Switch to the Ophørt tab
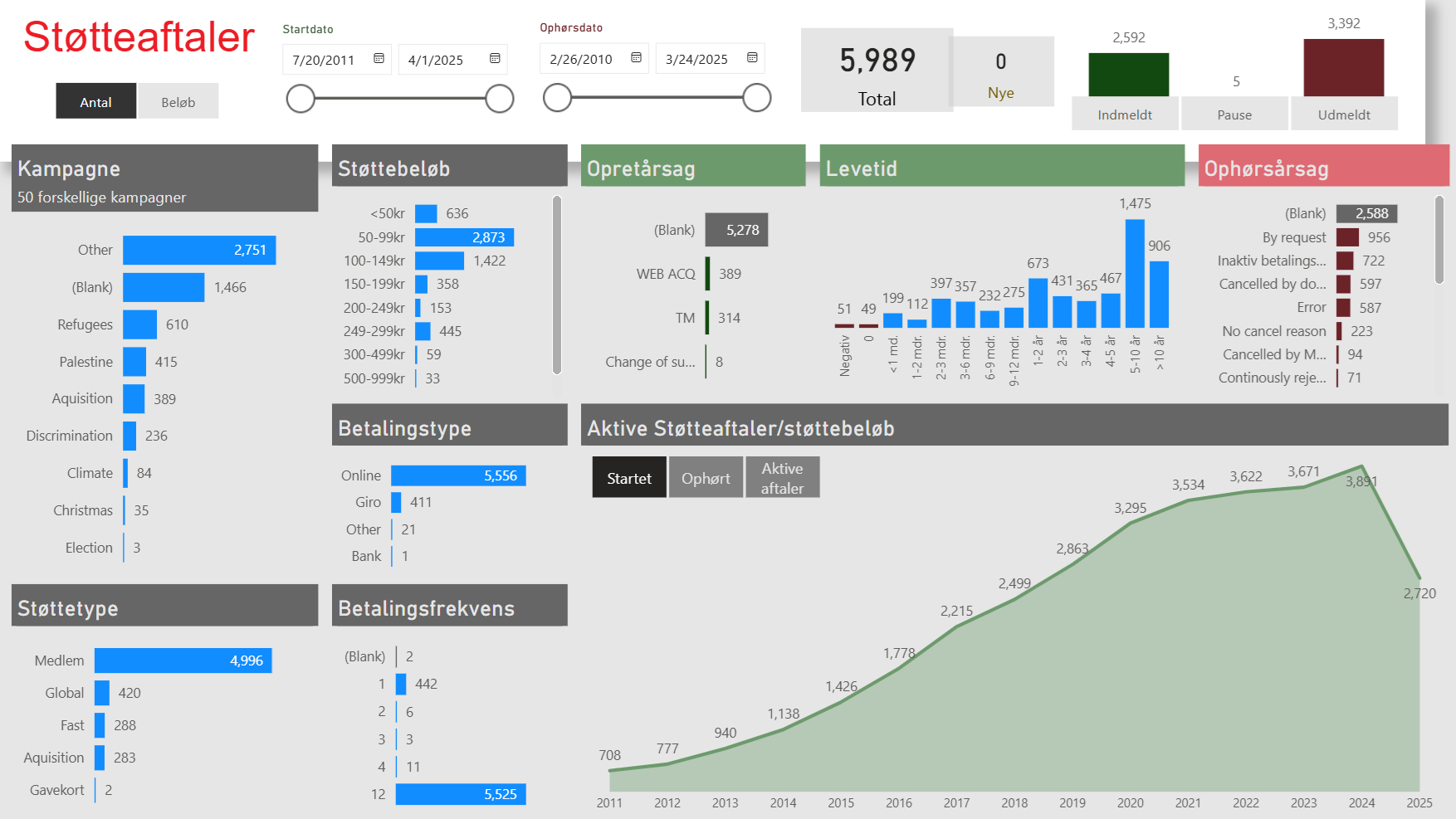Screen dimensions: 1456x819 [706, 477]
